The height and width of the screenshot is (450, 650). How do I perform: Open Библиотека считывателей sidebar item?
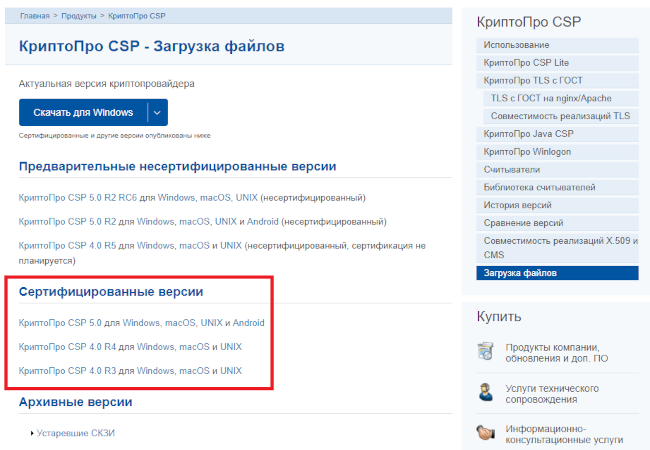point(557,187)
